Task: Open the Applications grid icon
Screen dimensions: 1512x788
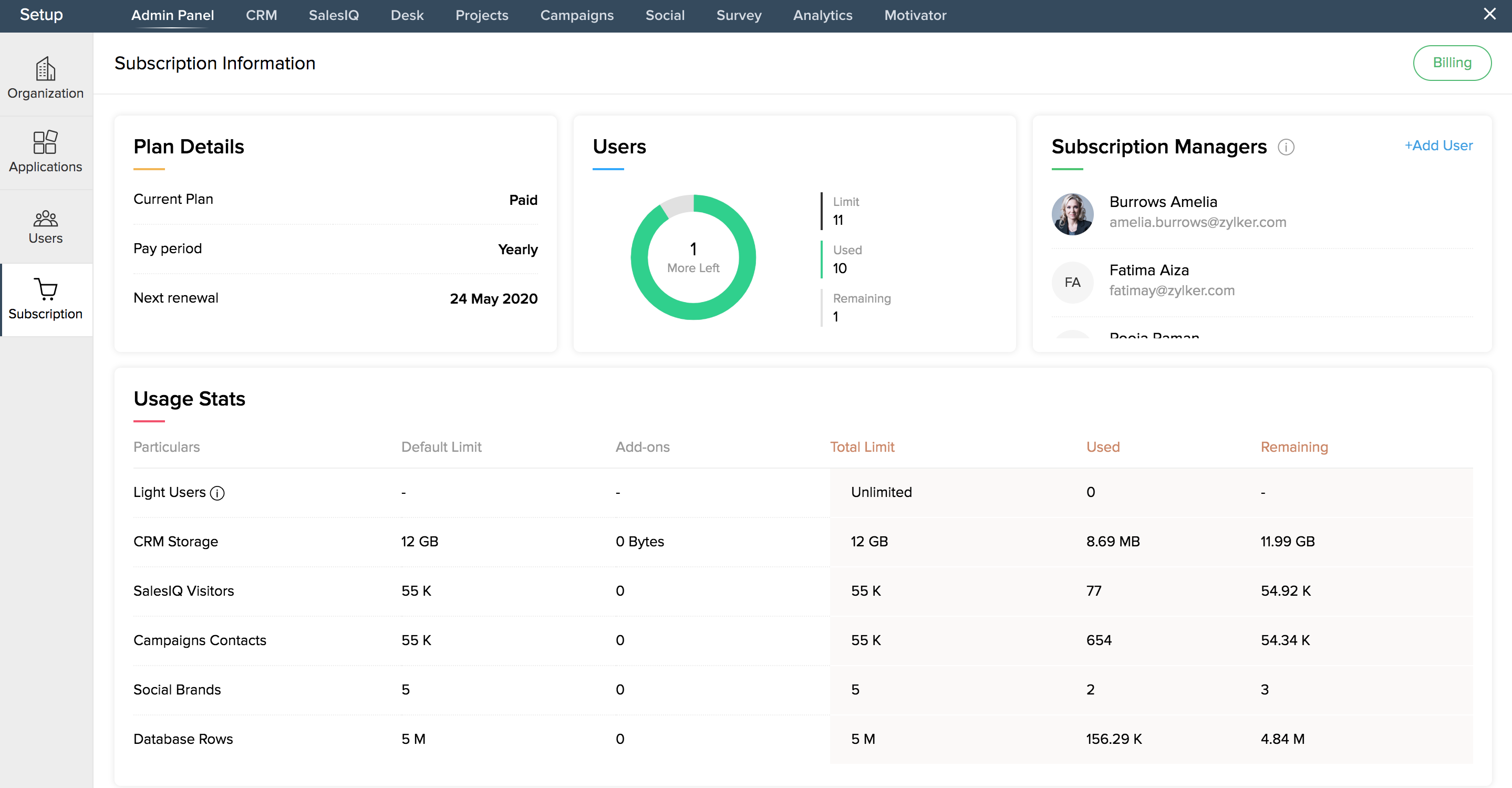Action: tap(45, 142)
